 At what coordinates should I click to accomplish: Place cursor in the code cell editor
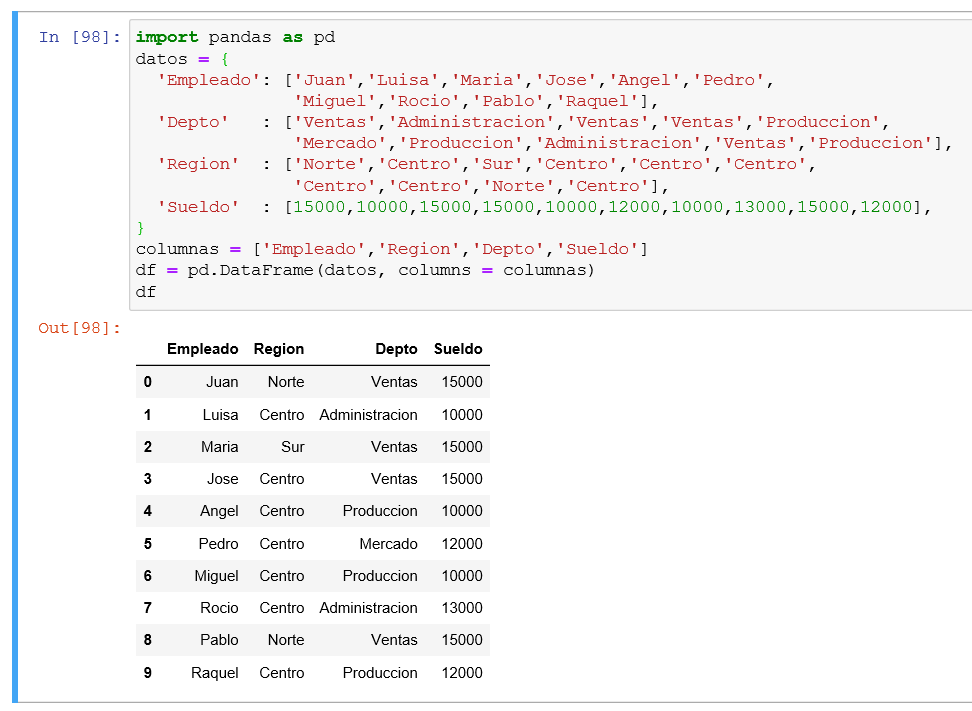pyautogui.click(x=550, y=165)
